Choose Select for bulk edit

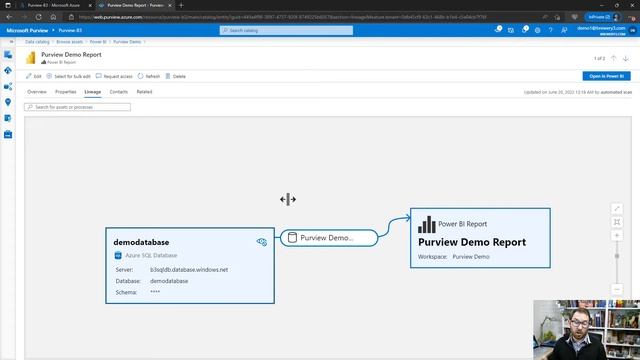point(69,76)
